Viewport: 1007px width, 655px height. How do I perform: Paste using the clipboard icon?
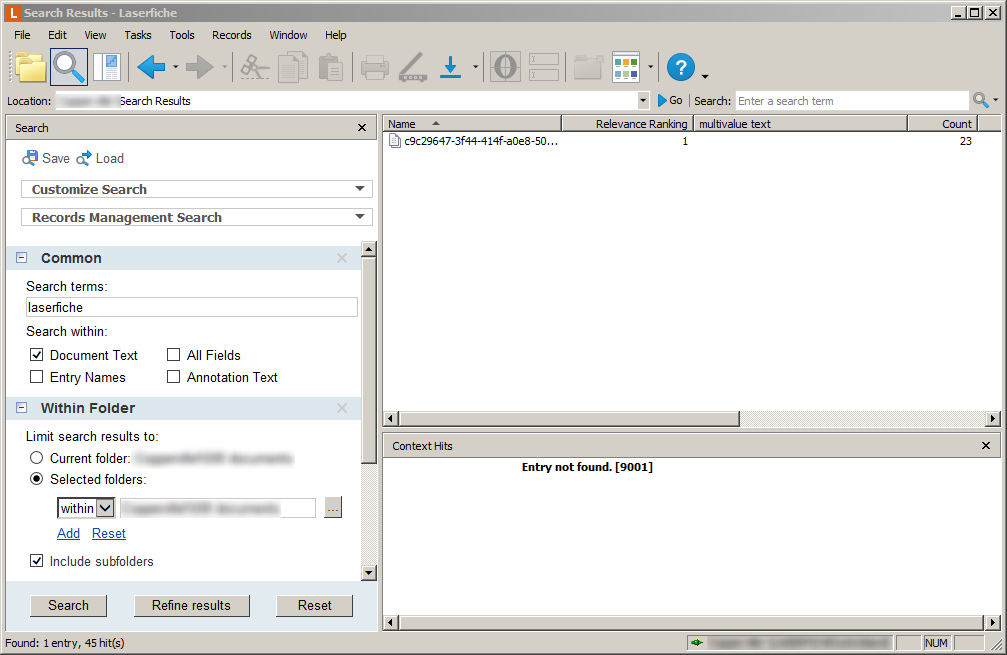[x=330, y=67]
